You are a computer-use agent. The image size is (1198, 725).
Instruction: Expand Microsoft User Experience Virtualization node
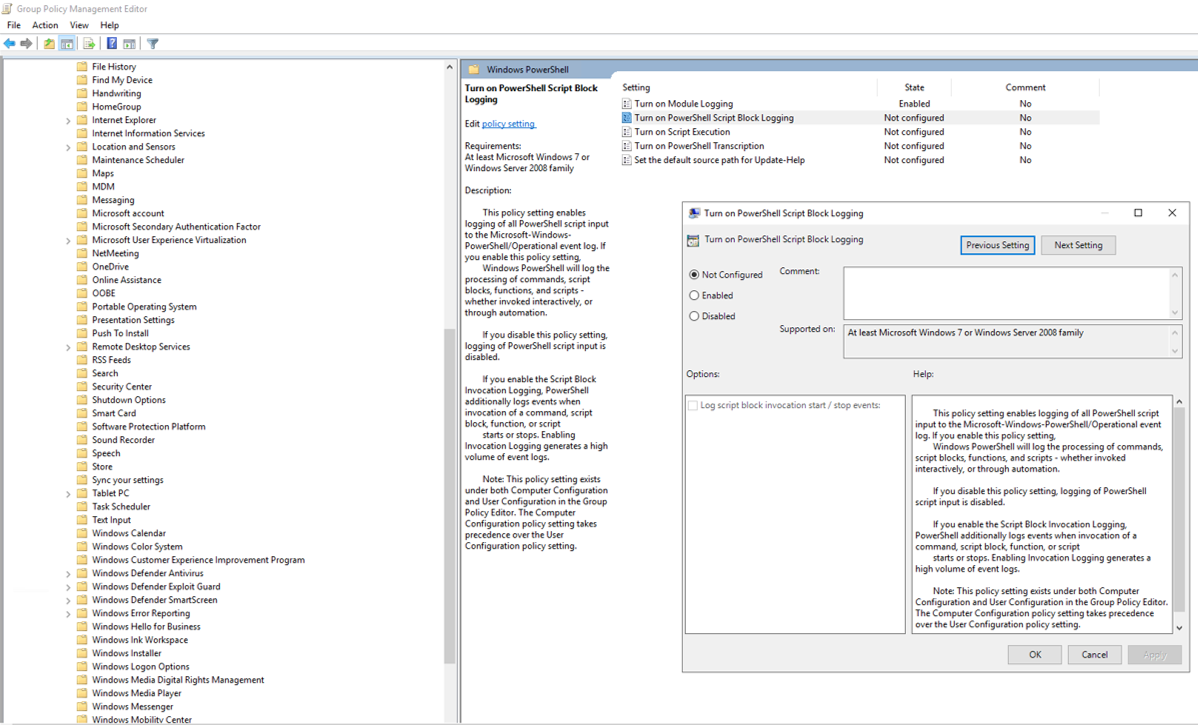[68, 241]
